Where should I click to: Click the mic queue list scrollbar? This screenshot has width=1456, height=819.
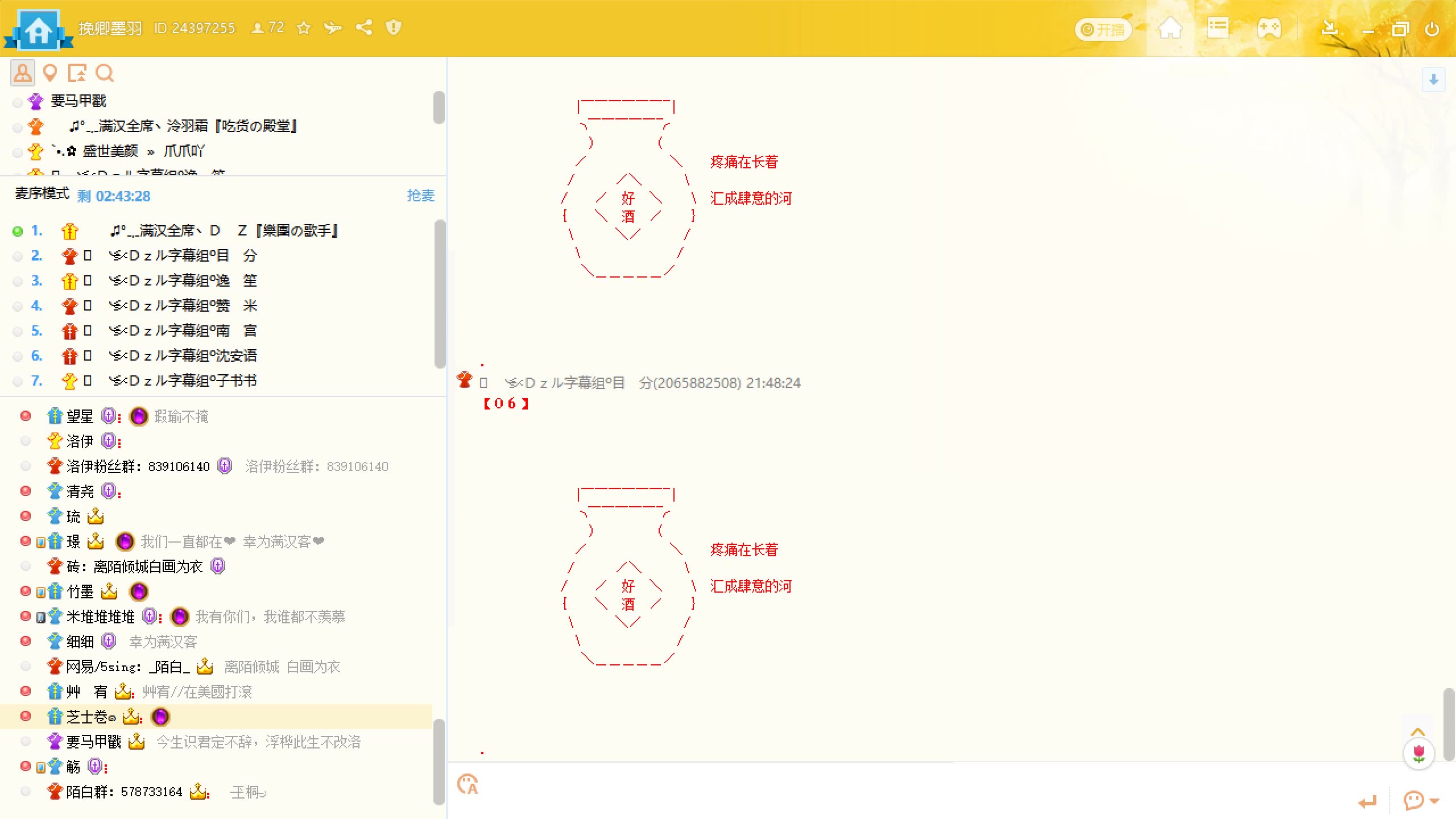click(440, 293)
